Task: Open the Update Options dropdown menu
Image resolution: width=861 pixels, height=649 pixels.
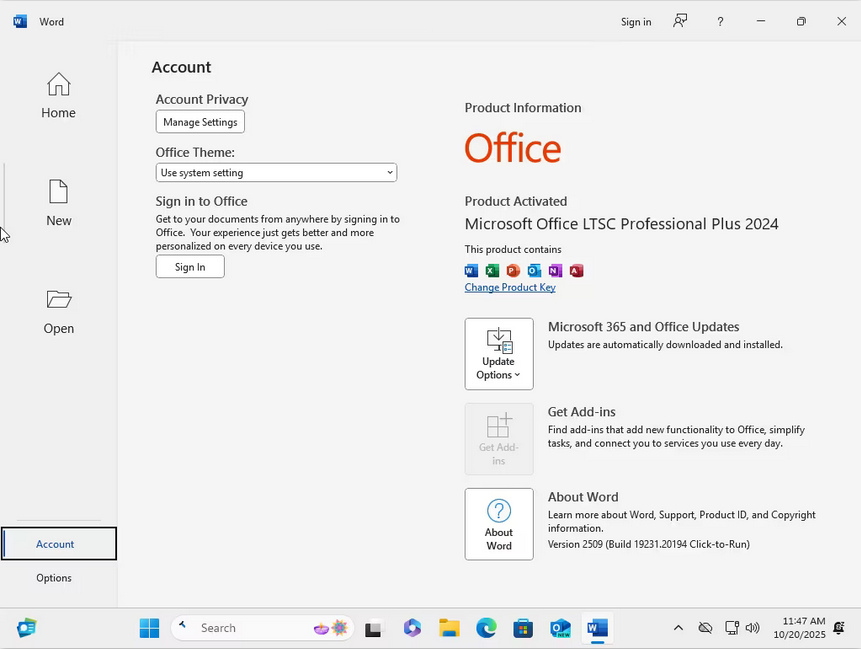Action: (x=499, y=354)
